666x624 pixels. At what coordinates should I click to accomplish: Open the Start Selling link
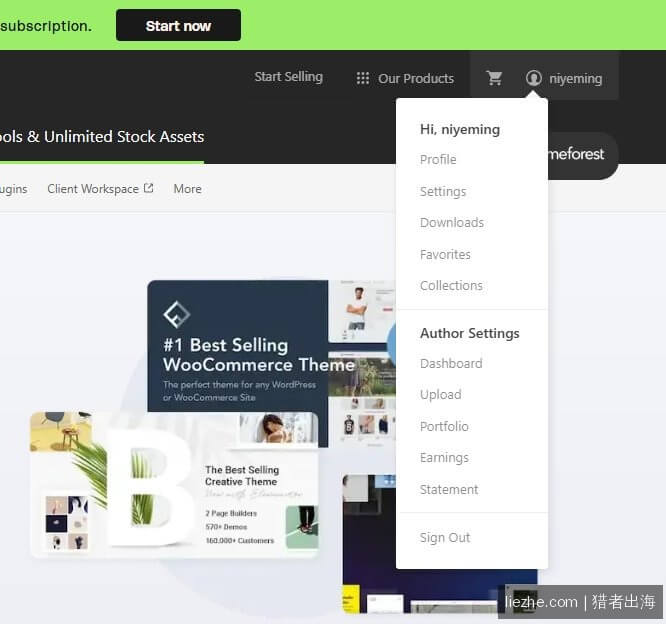click(x=288, y=77)
